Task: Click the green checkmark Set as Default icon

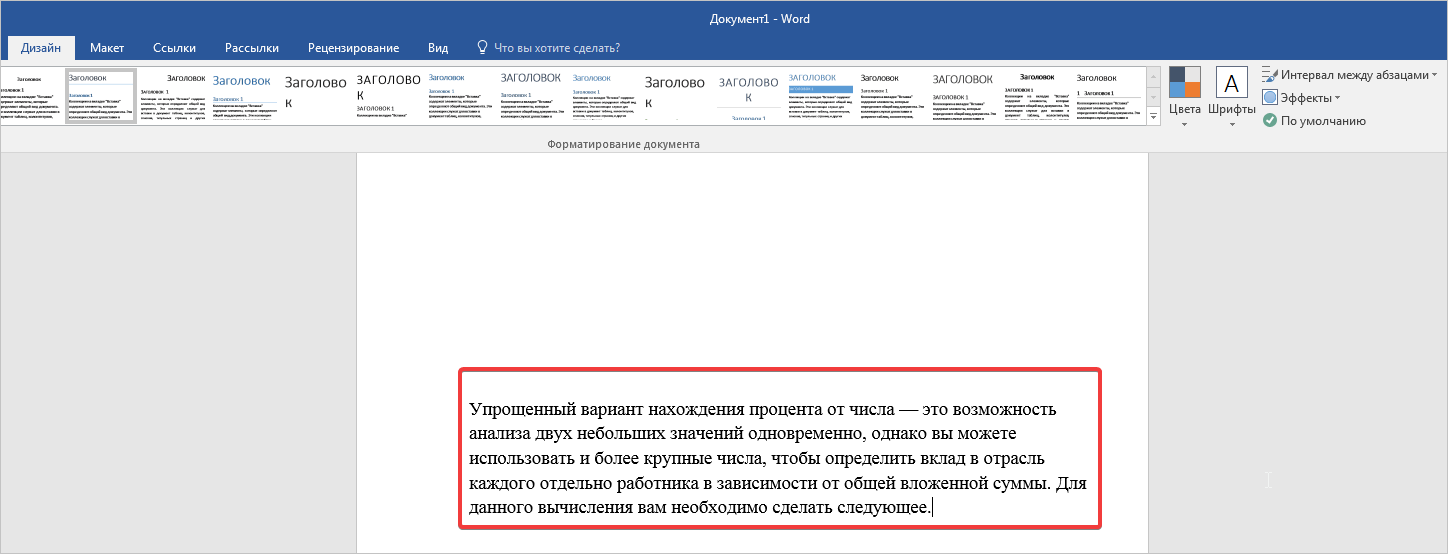Action: coord(1270,121)
